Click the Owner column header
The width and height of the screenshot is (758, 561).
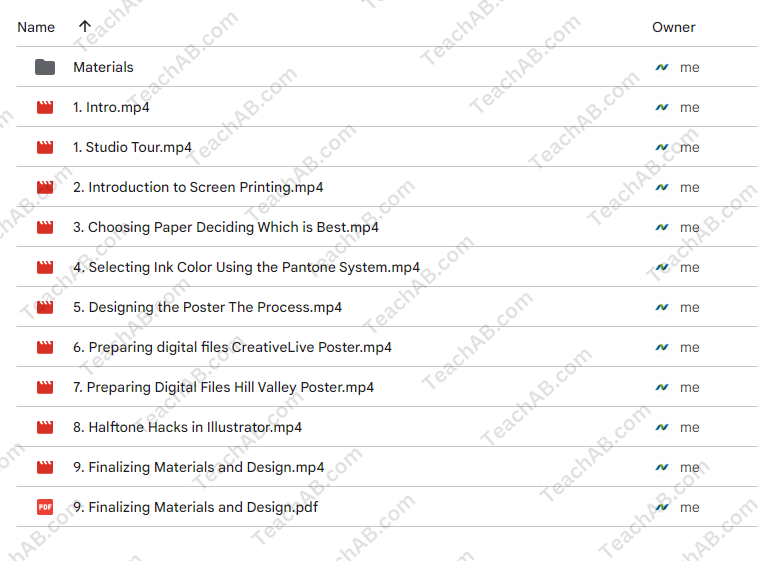[673, 27]
